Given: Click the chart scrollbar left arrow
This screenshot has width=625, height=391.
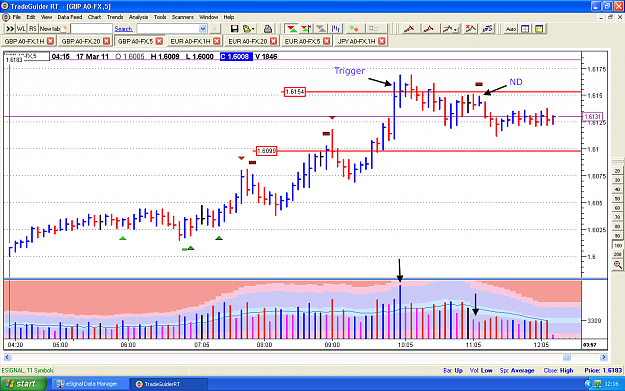Looking at the screenshot, I should (x=7, y=357).
